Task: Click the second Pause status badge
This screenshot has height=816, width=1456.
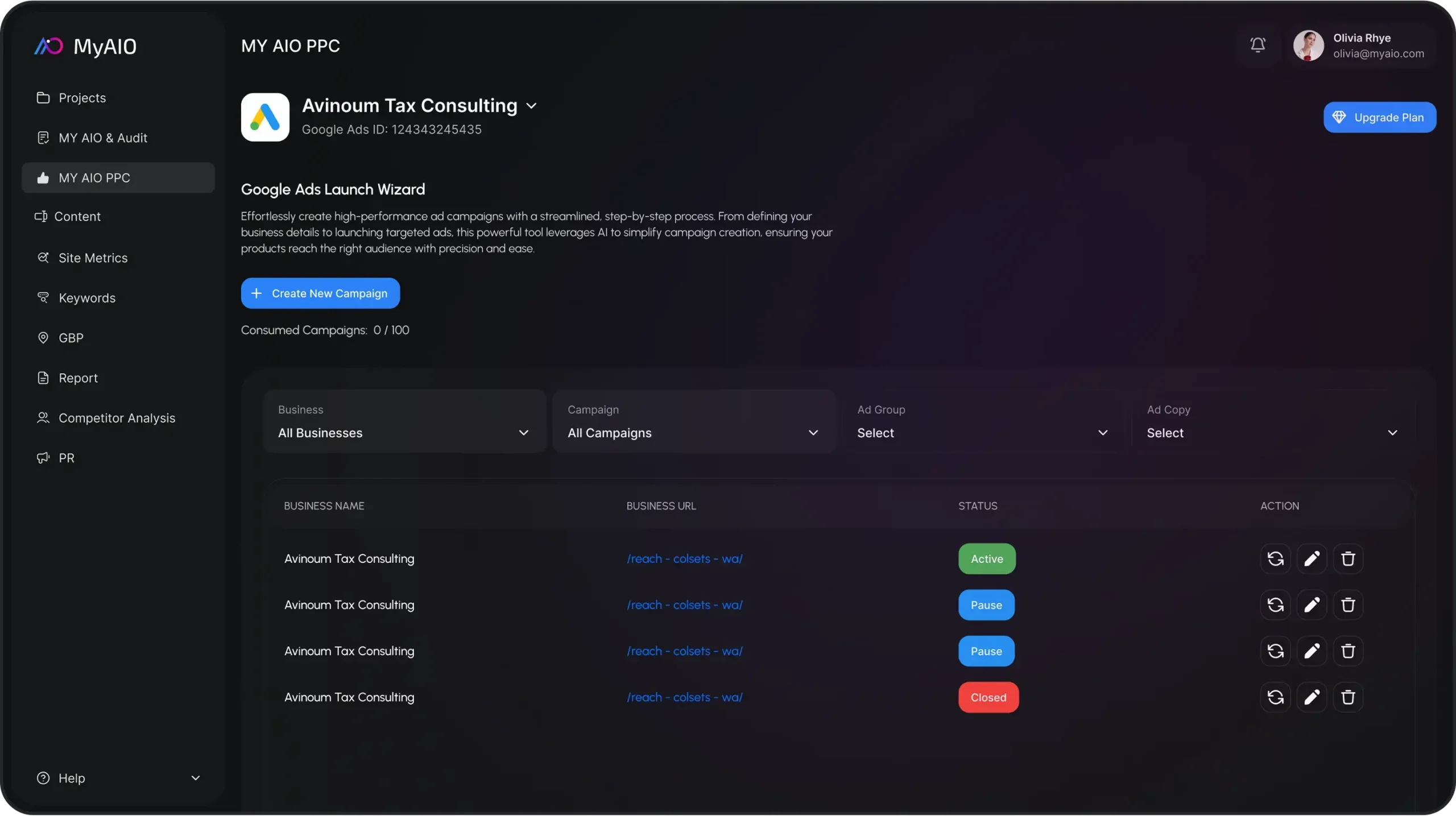Action: (x=986, y=651)
